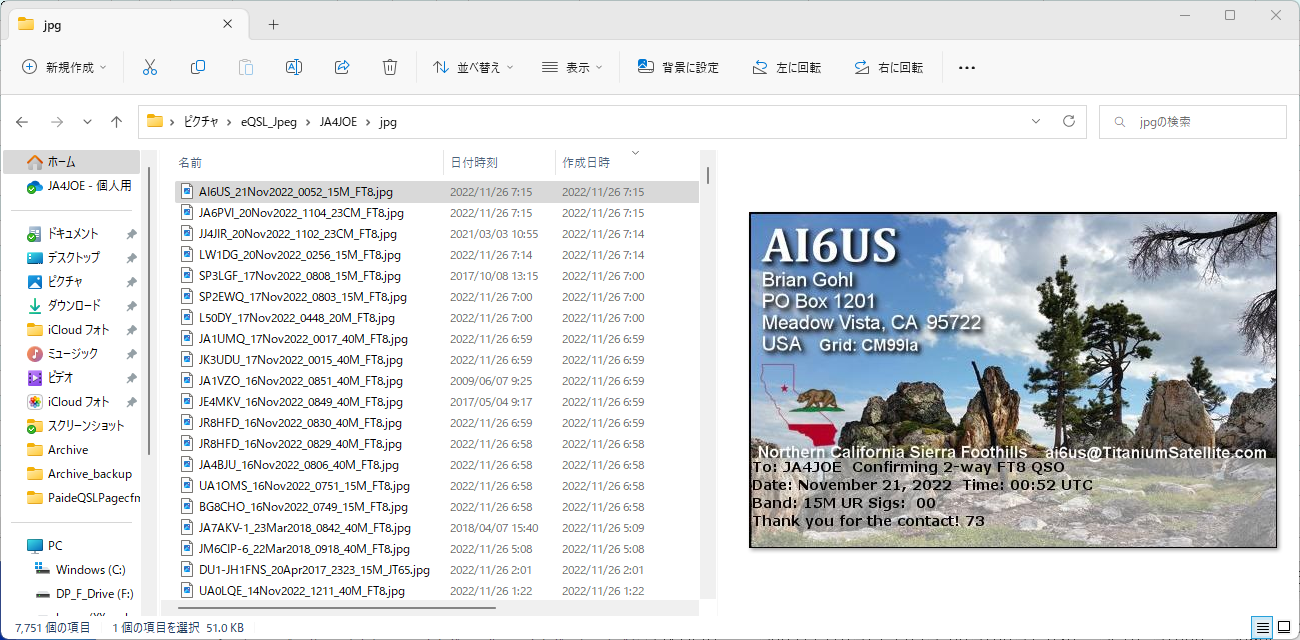Open the See more toolbar menu
The width and height of the screenshot is (1300, 640).
point(966,67)
